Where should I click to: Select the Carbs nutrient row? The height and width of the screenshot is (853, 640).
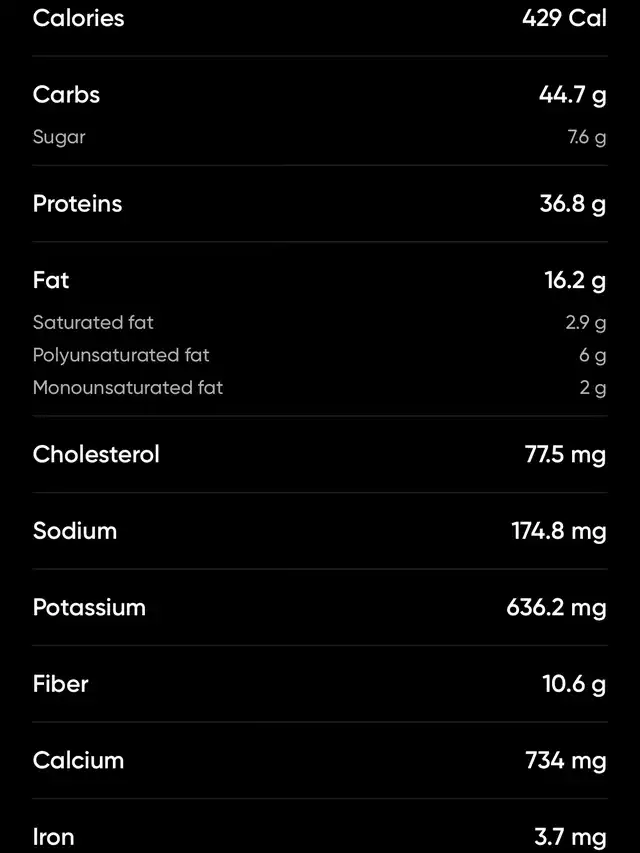click(x=320, y=95)
